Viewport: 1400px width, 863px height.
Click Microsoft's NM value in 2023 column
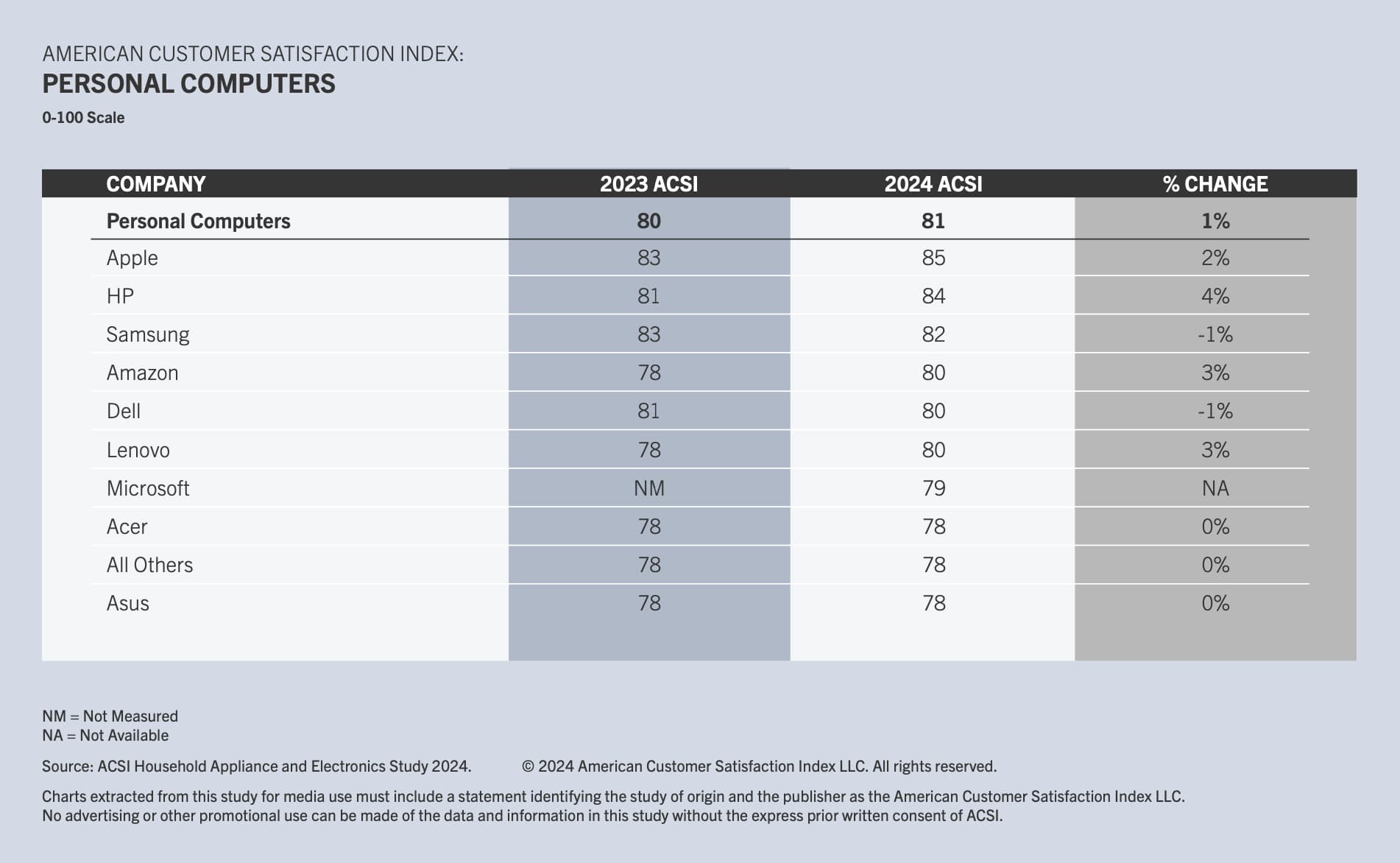pos(648,488)
